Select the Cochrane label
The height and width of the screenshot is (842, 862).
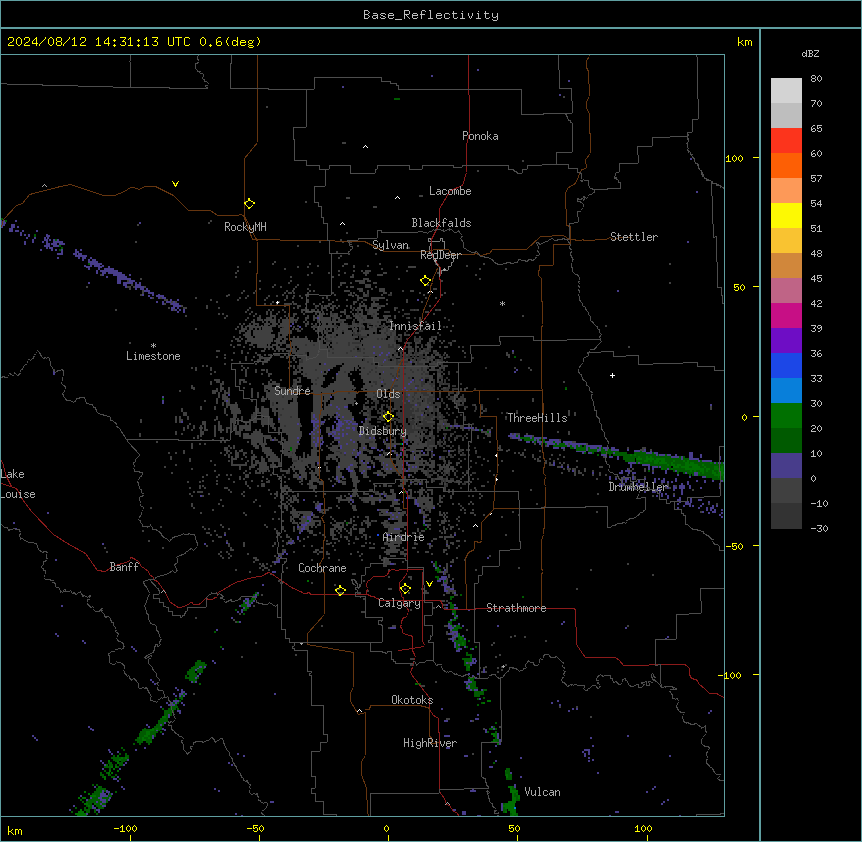click(322, 568)
